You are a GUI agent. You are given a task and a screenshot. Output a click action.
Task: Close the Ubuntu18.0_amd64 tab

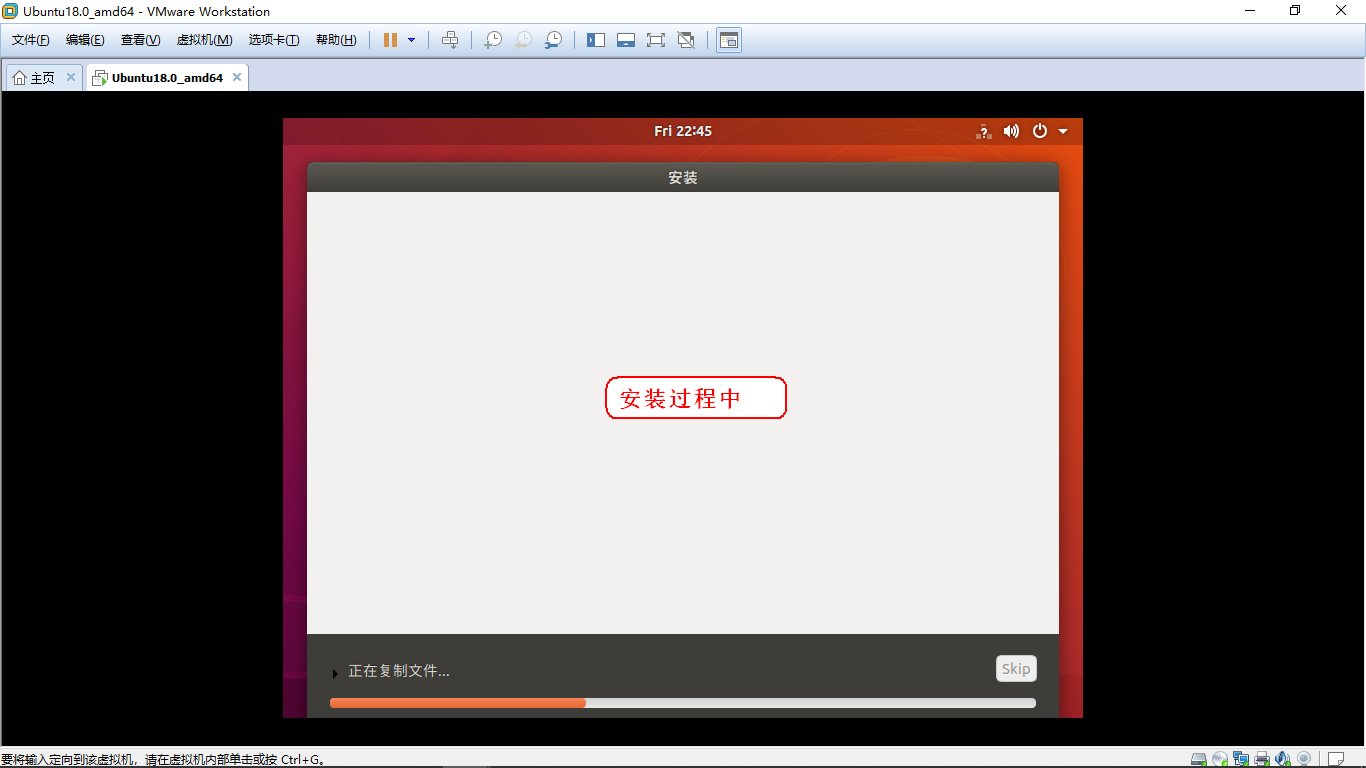237,77
